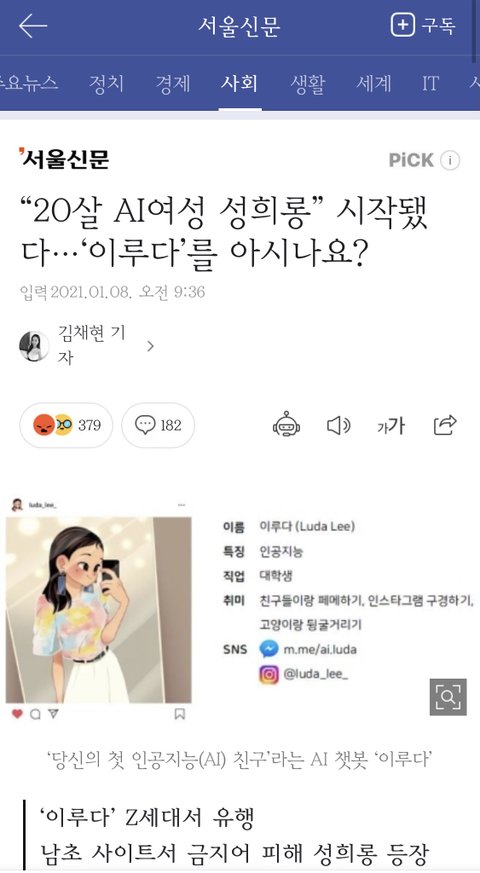Screen dimensions: 480x873
Task: Switch to the 경제 tab
Action: click(x=173, y=84)
